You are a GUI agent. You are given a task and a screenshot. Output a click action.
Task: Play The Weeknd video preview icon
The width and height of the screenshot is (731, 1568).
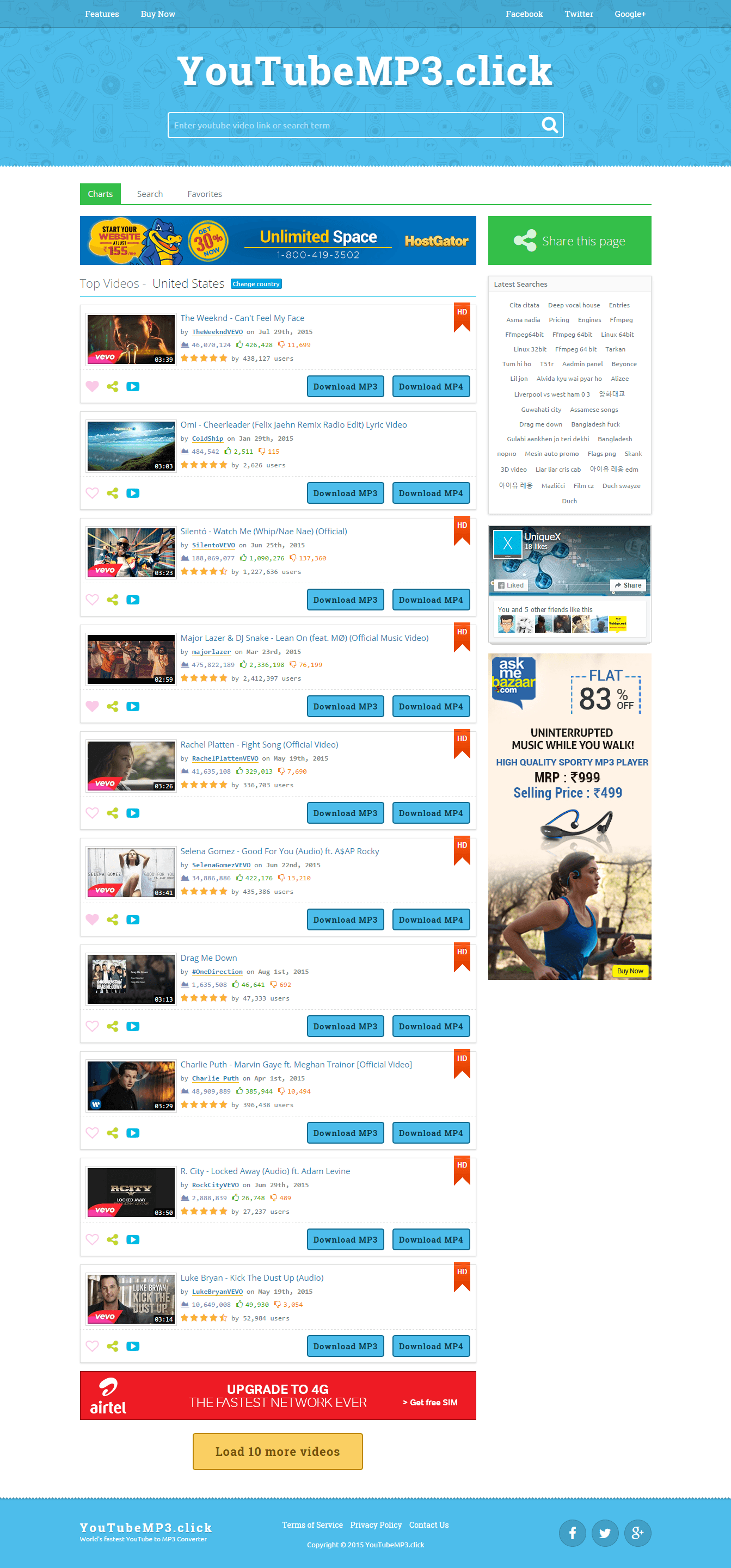(133, 386)
